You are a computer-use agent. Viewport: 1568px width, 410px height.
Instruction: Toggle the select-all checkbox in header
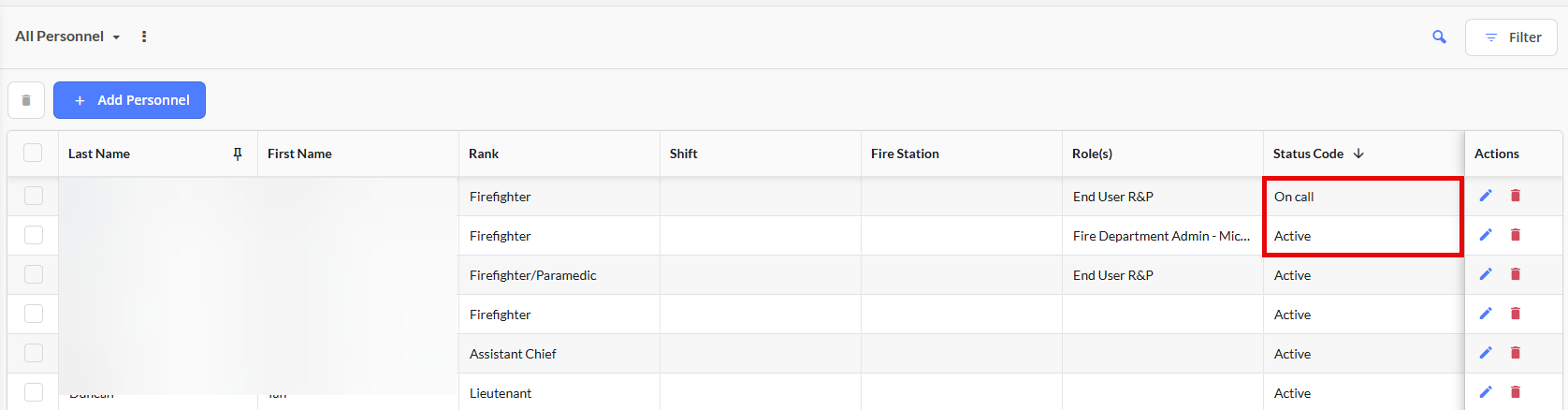(x=33, y=153)
